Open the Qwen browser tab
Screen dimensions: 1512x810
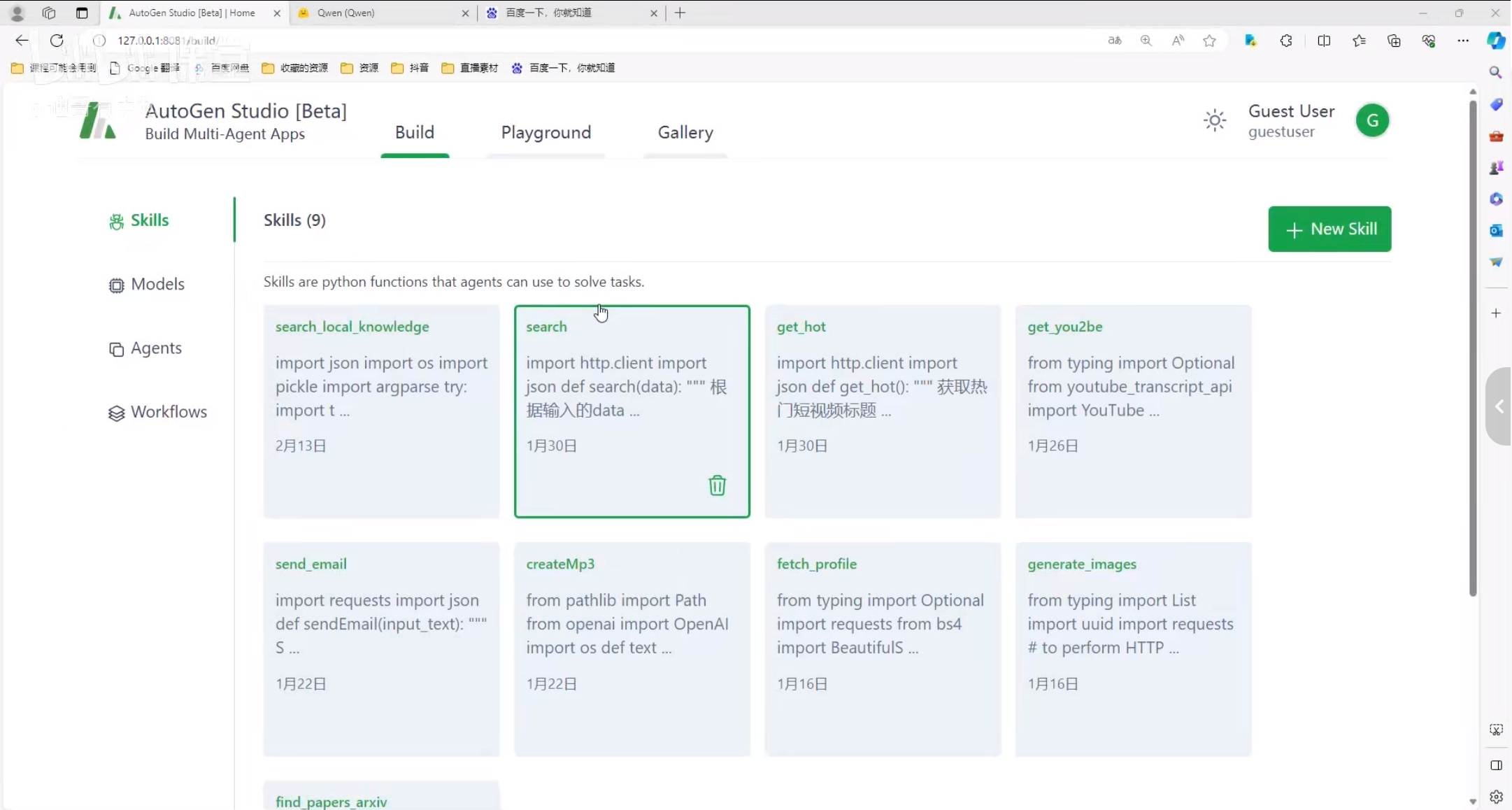383,13
